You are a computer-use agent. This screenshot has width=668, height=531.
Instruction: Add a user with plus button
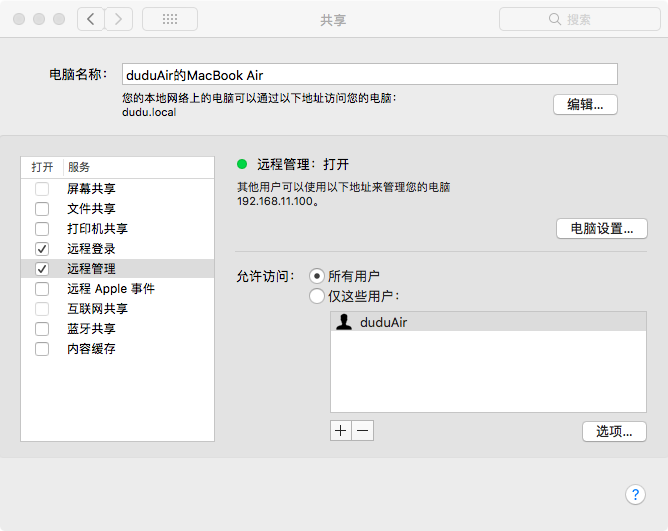pos(341,430)
